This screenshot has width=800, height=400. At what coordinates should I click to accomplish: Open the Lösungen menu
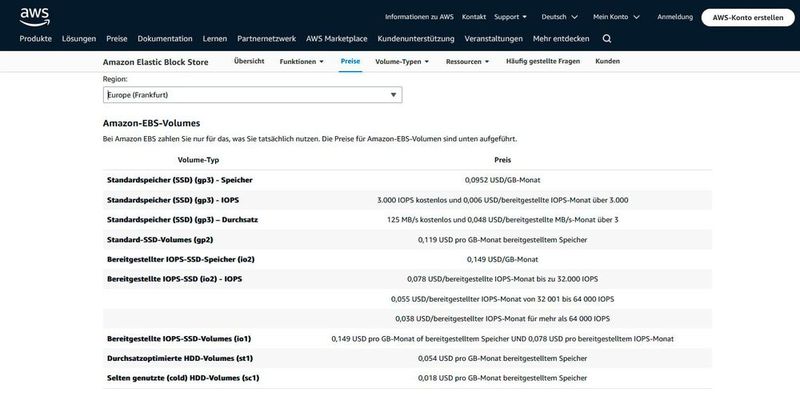coord(79,39)
